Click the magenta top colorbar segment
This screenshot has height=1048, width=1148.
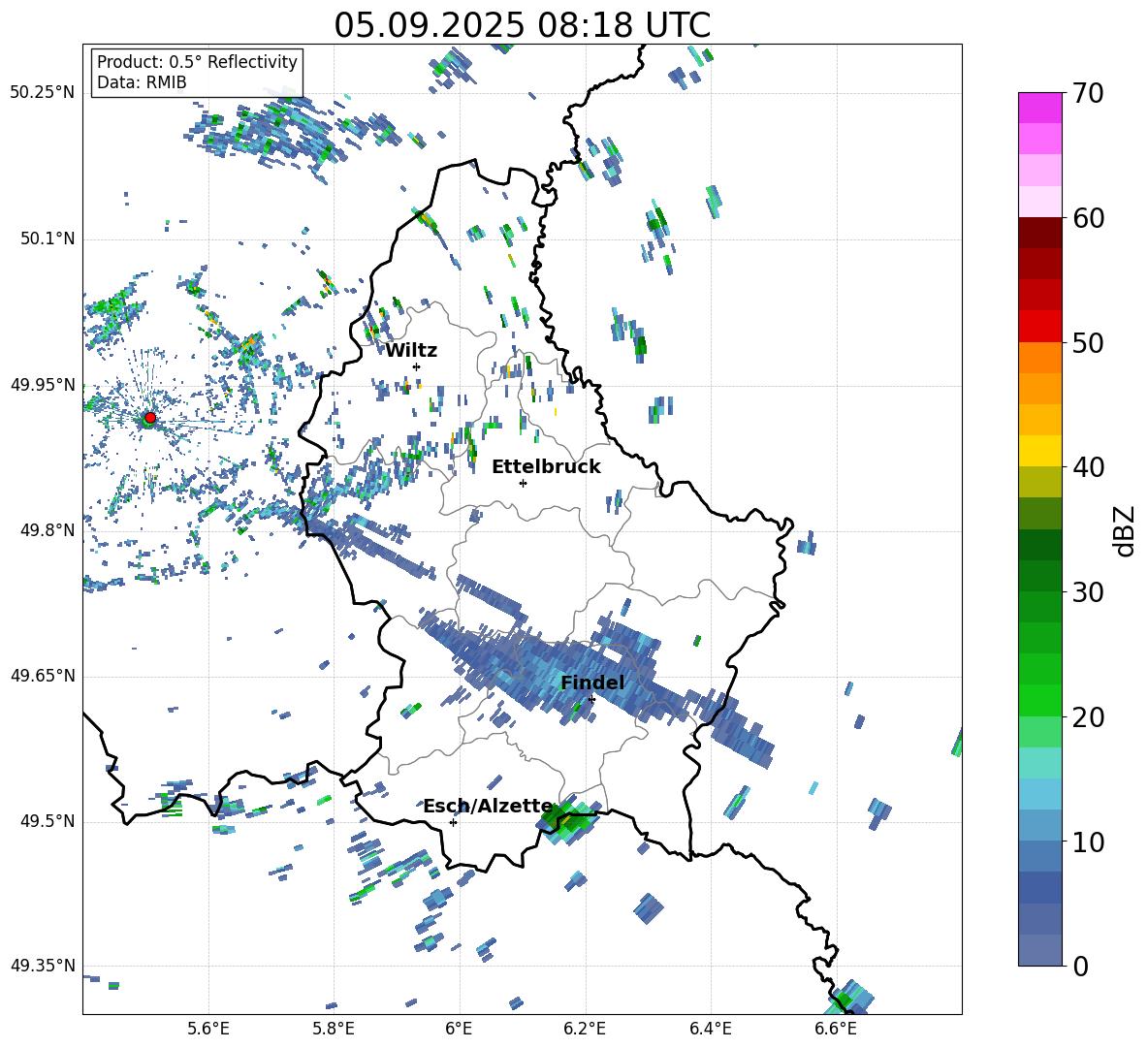[1039, 108]
